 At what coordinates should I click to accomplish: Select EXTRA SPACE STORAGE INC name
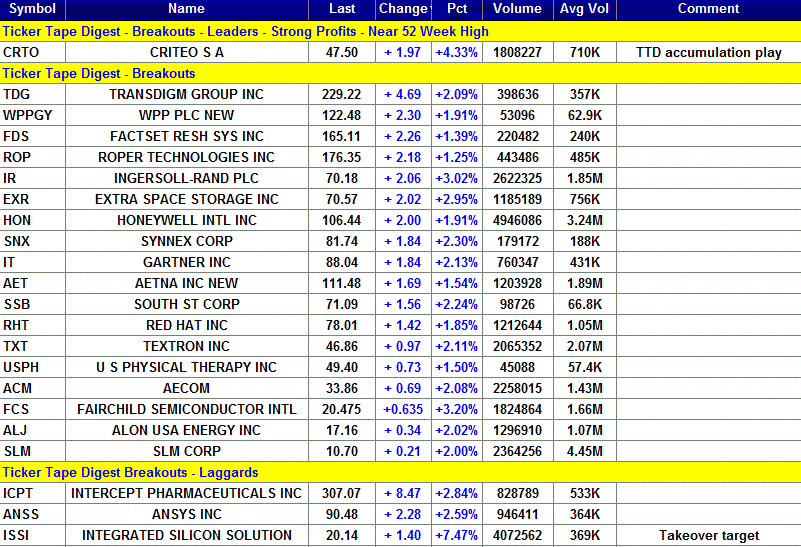tap(186, 199)
